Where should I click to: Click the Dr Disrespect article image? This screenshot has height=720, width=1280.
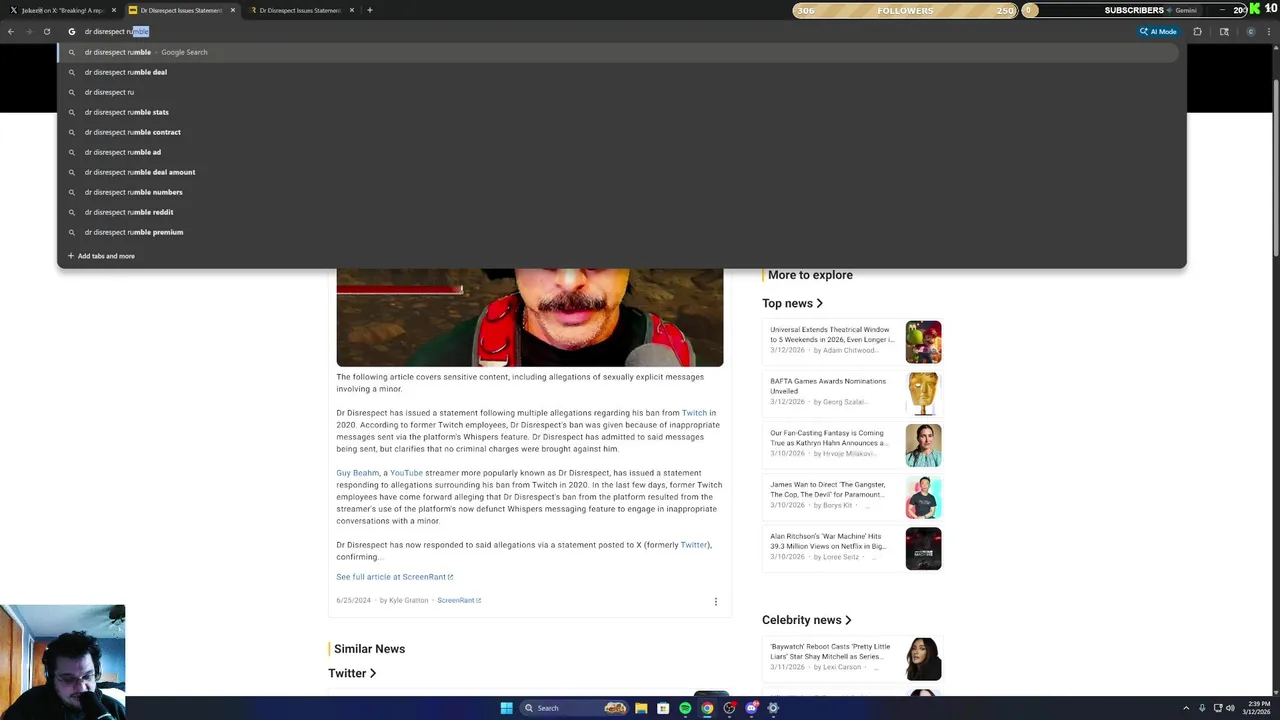[530, 317]
